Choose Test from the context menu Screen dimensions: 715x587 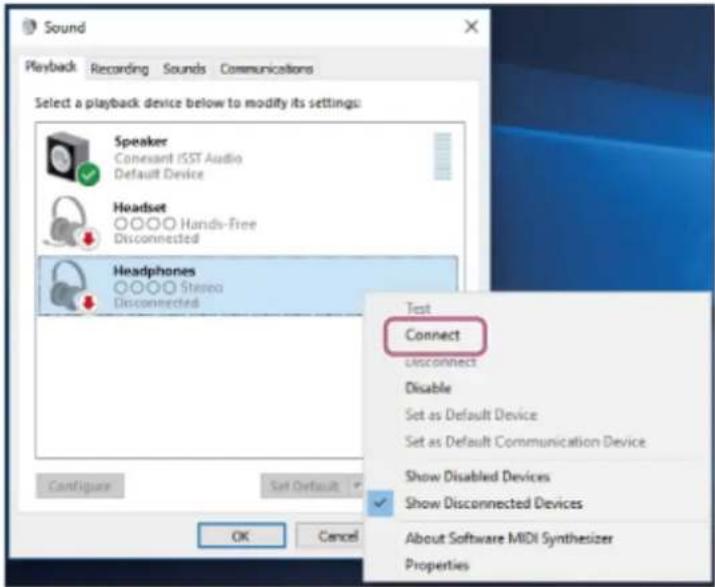pos(418,308)
